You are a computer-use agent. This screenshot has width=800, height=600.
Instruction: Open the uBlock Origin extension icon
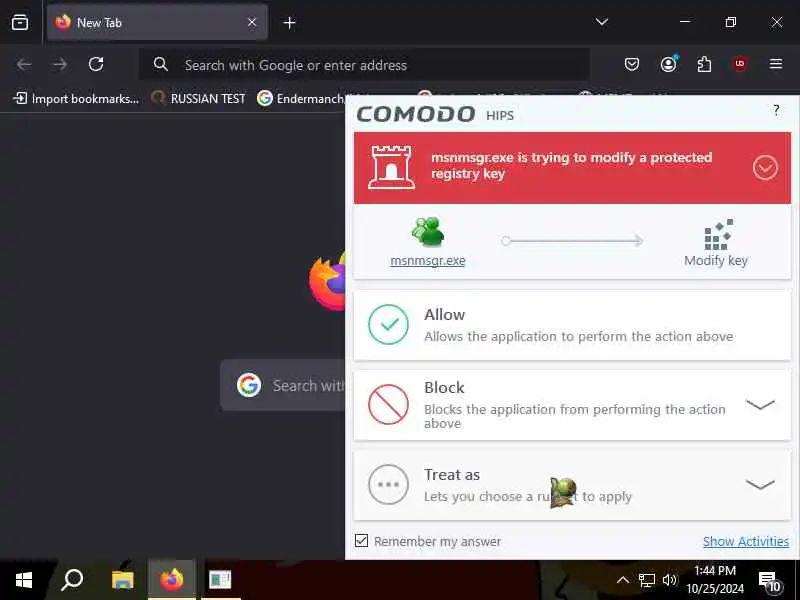coord(740,64)
